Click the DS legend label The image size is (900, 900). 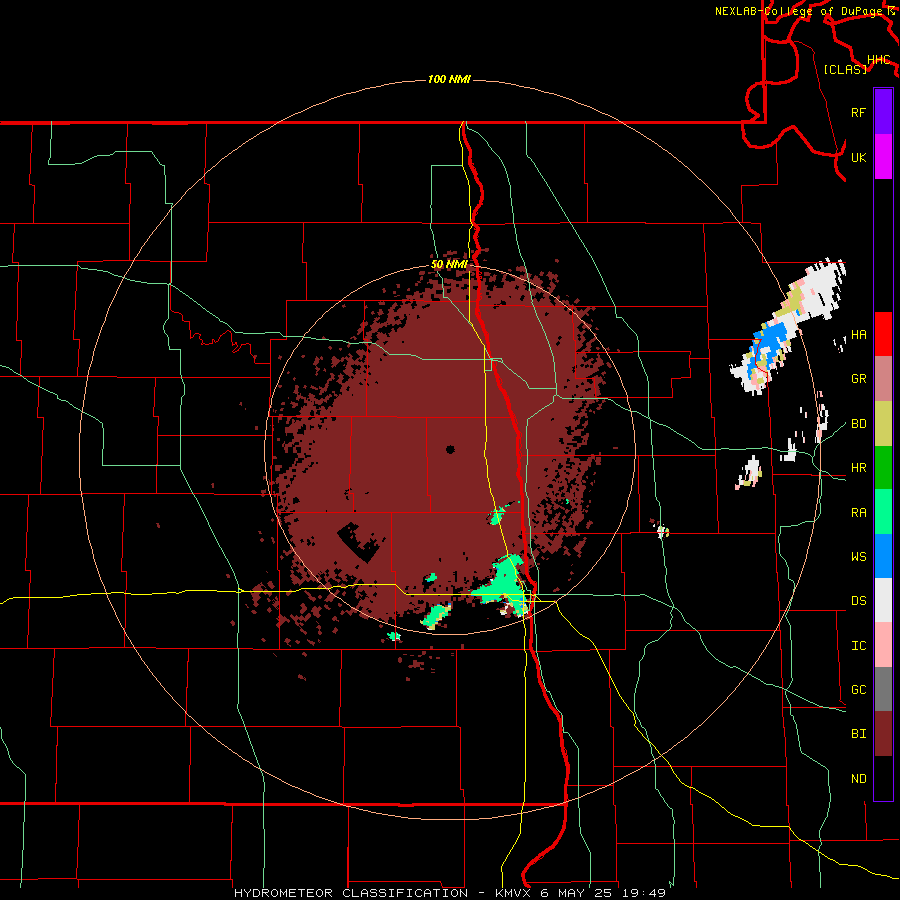pyautogui.click(x=858, y=601)
